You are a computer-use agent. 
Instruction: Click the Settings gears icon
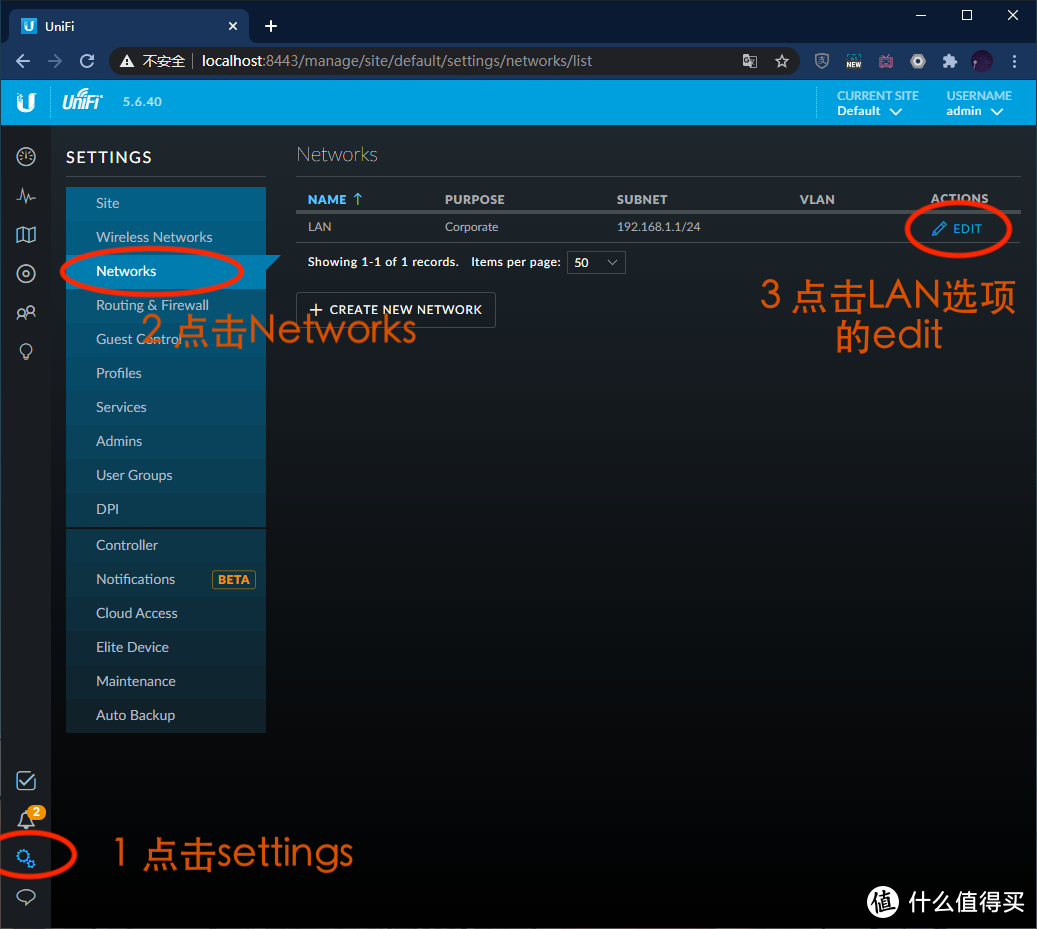pyautogui.click(x=26, y=858)
